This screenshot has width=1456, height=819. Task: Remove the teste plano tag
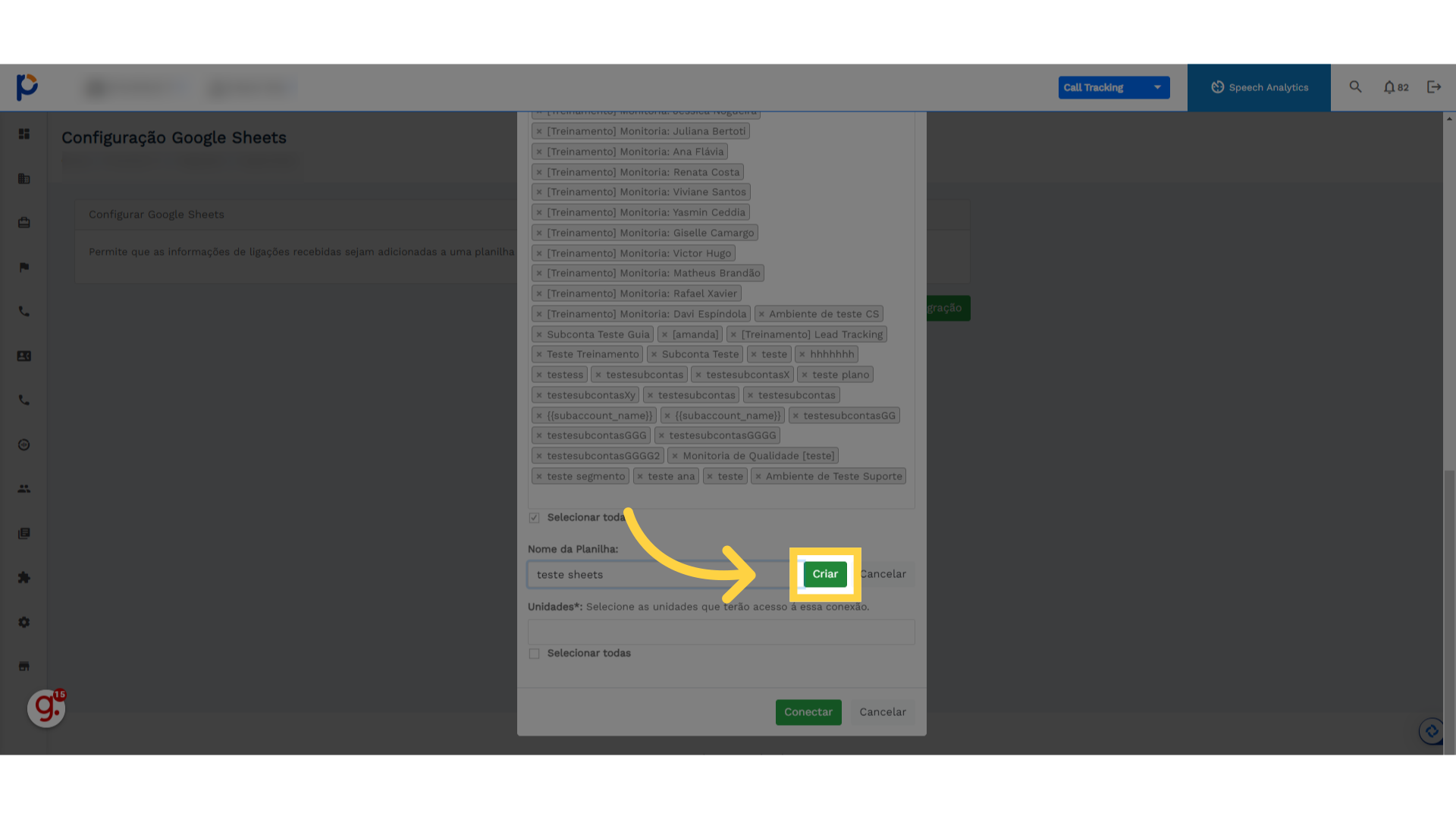point(805,375)
